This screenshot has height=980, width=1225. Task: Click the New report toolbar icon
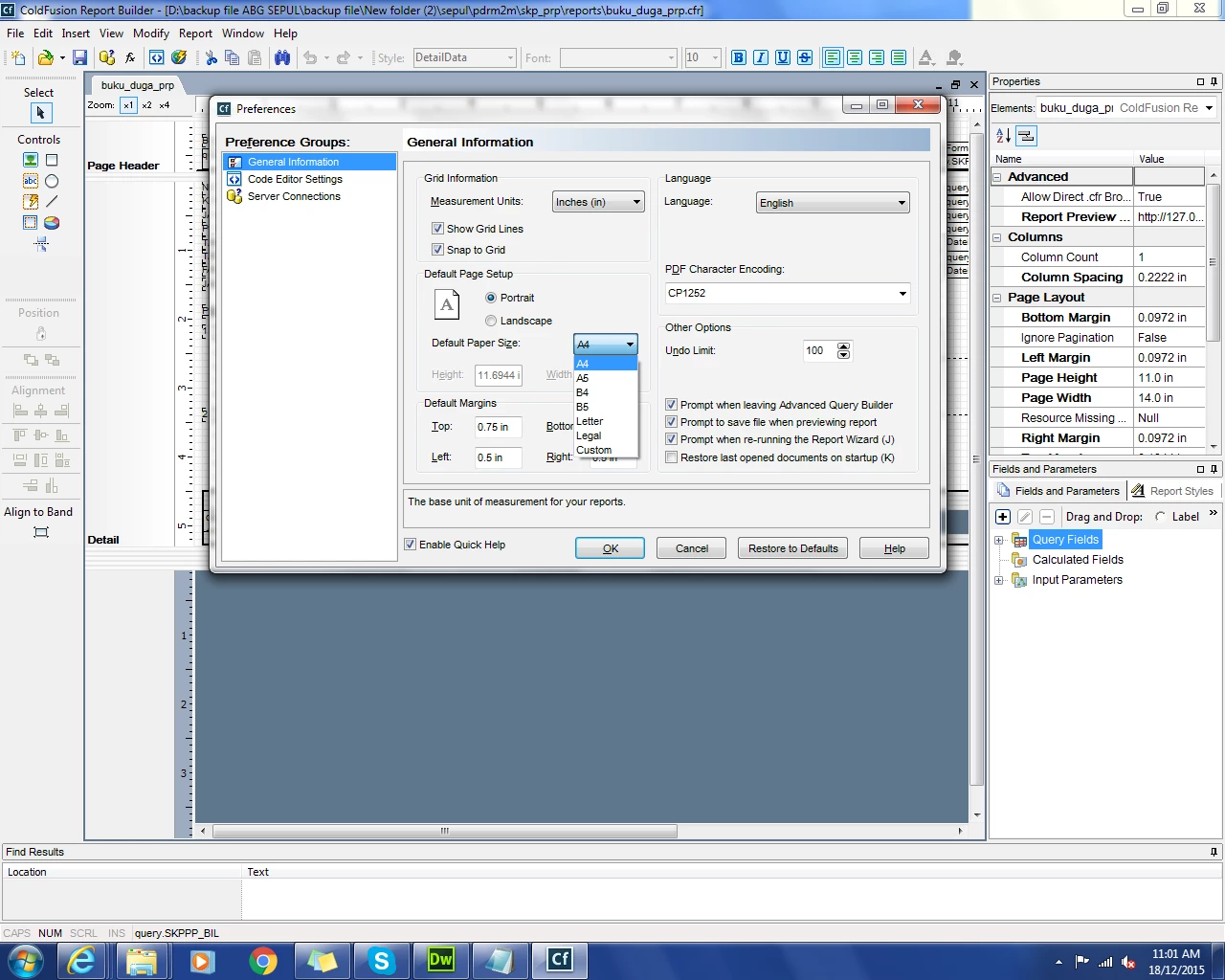click(x=18, y=57)
